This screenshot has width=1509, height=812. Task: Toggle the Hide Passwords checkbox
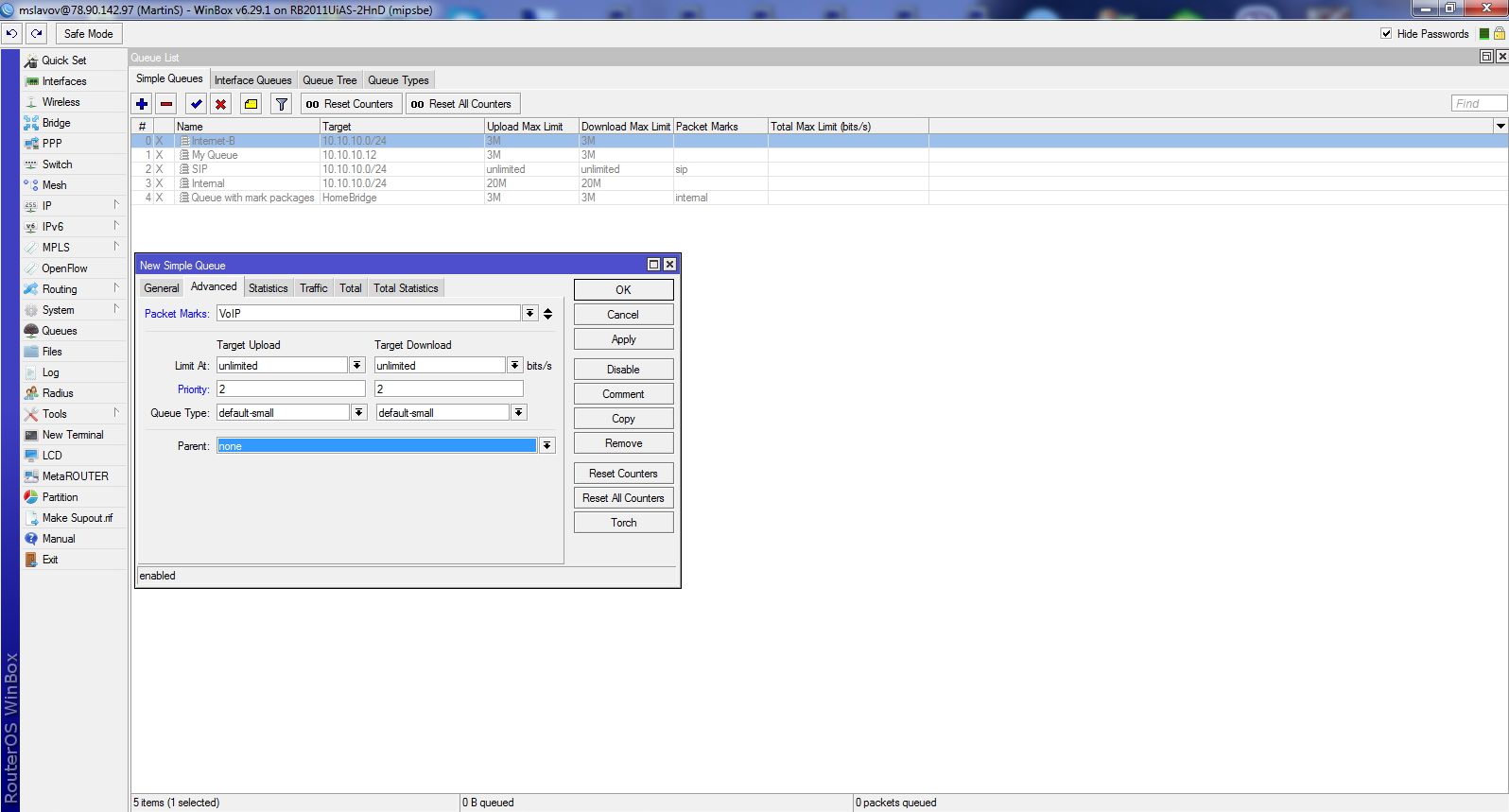point(1386,34)
